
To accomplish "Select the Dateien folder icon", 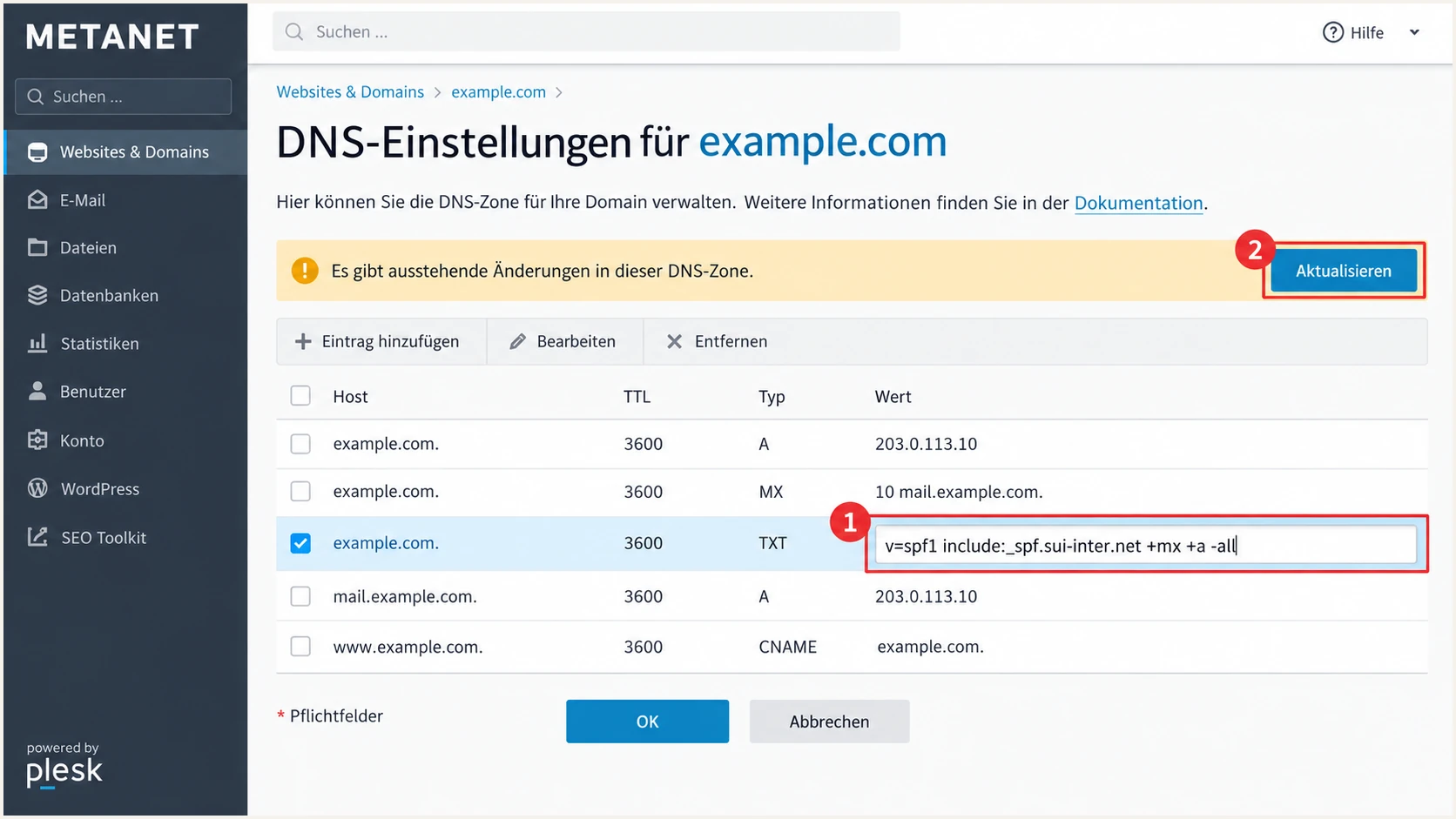I will (37, 247).
